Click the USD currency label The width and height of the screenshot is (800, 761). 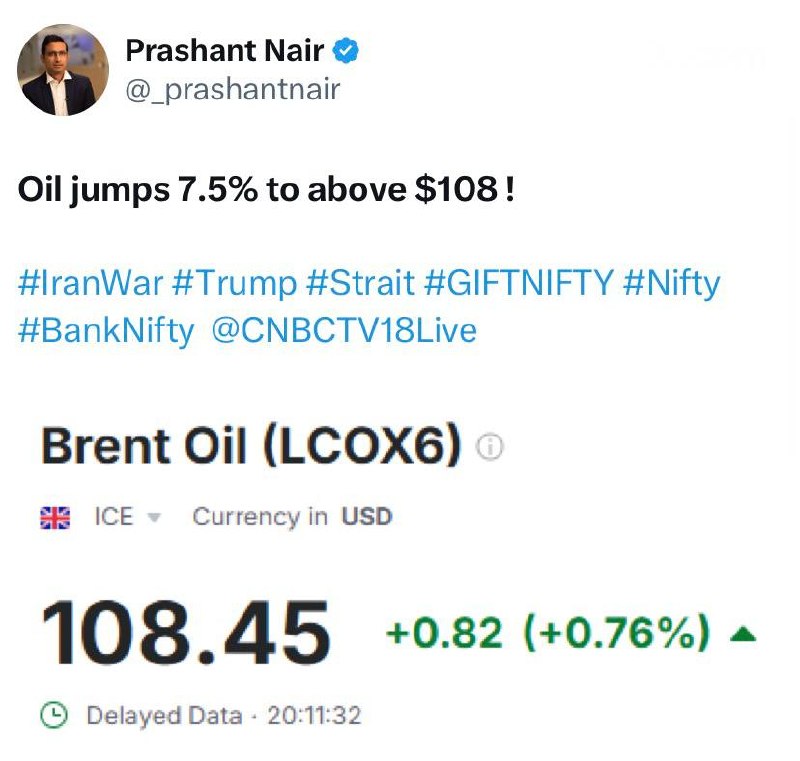pos(367,516)
